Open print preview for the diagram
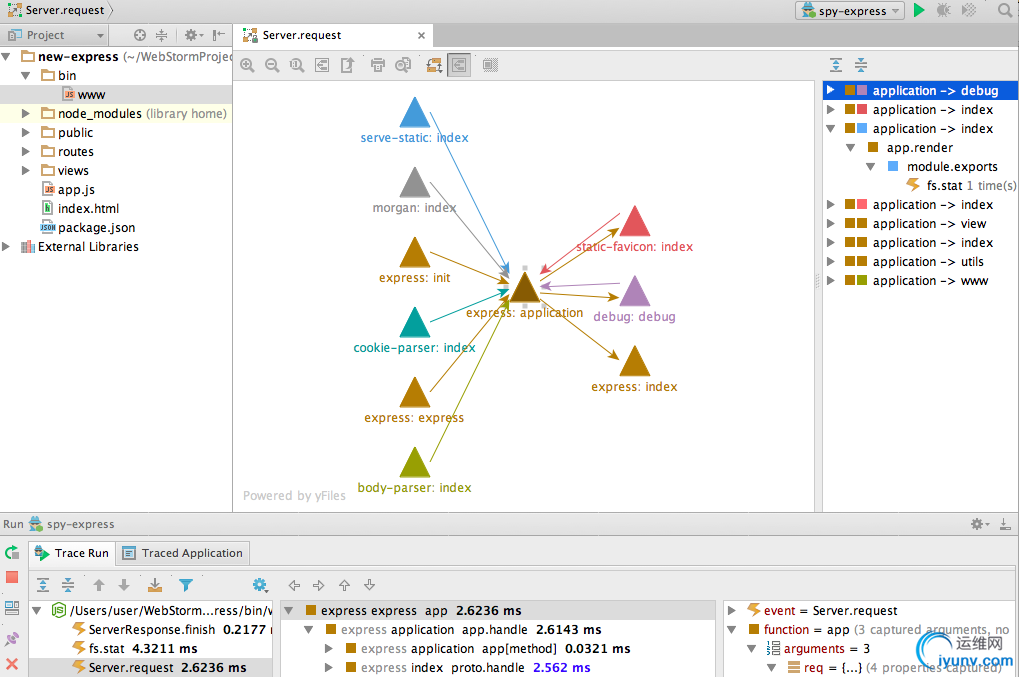The height and width of the screenshot is (677, 1019). tap(403, 65)
